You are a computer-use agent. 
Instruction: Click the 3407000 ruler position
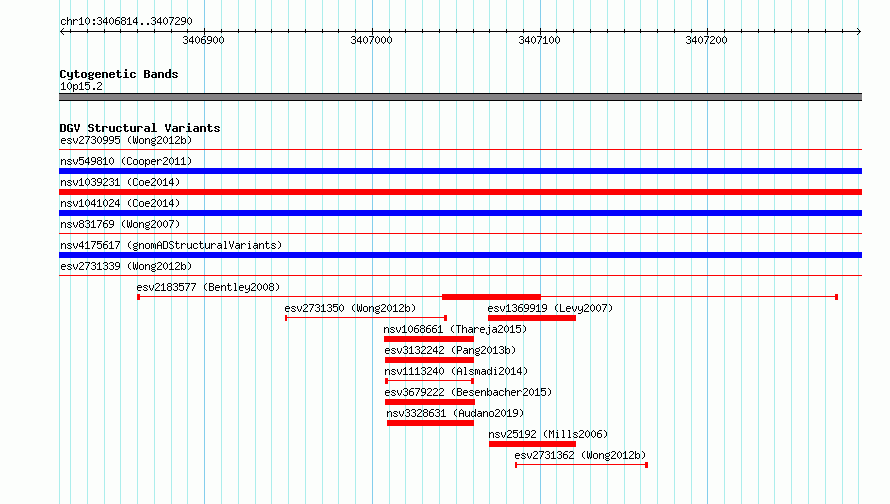click(x=371, y=40)
